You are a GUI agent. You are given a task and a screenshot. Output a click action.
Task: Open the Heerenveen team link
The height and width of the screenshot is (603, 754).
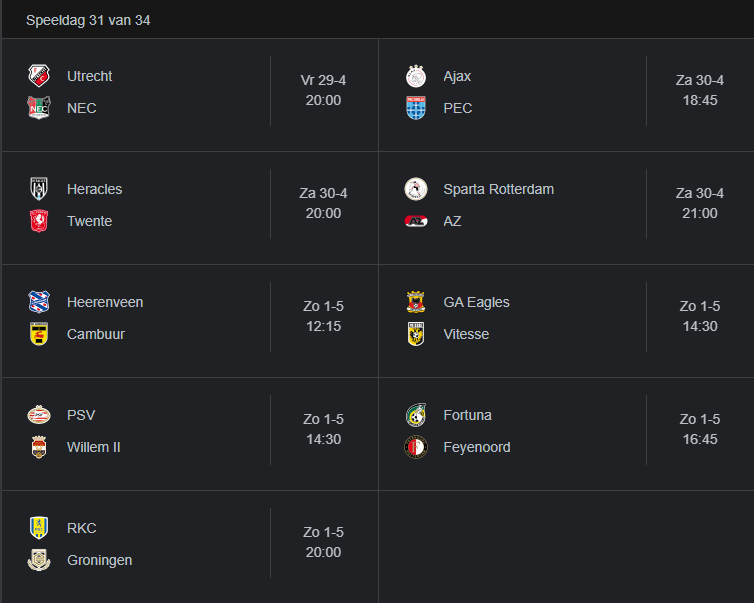pyautogui.click(x=105, y=302)
